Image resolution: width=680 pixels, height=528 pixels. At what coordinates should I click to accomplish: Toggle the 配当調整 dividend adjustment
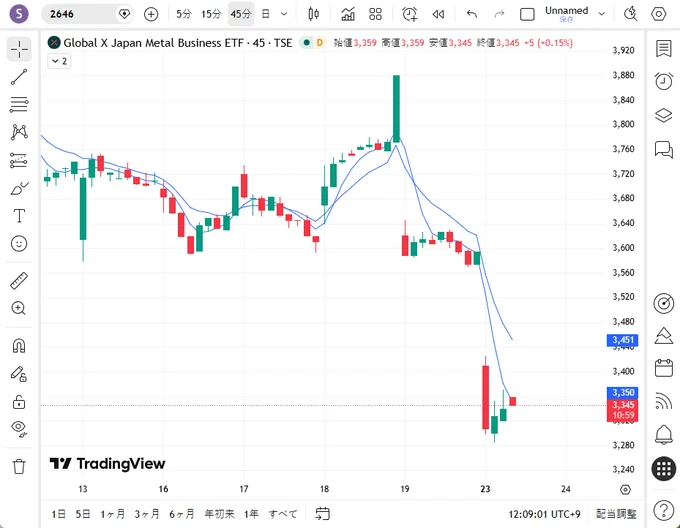[x=616, y=514]
